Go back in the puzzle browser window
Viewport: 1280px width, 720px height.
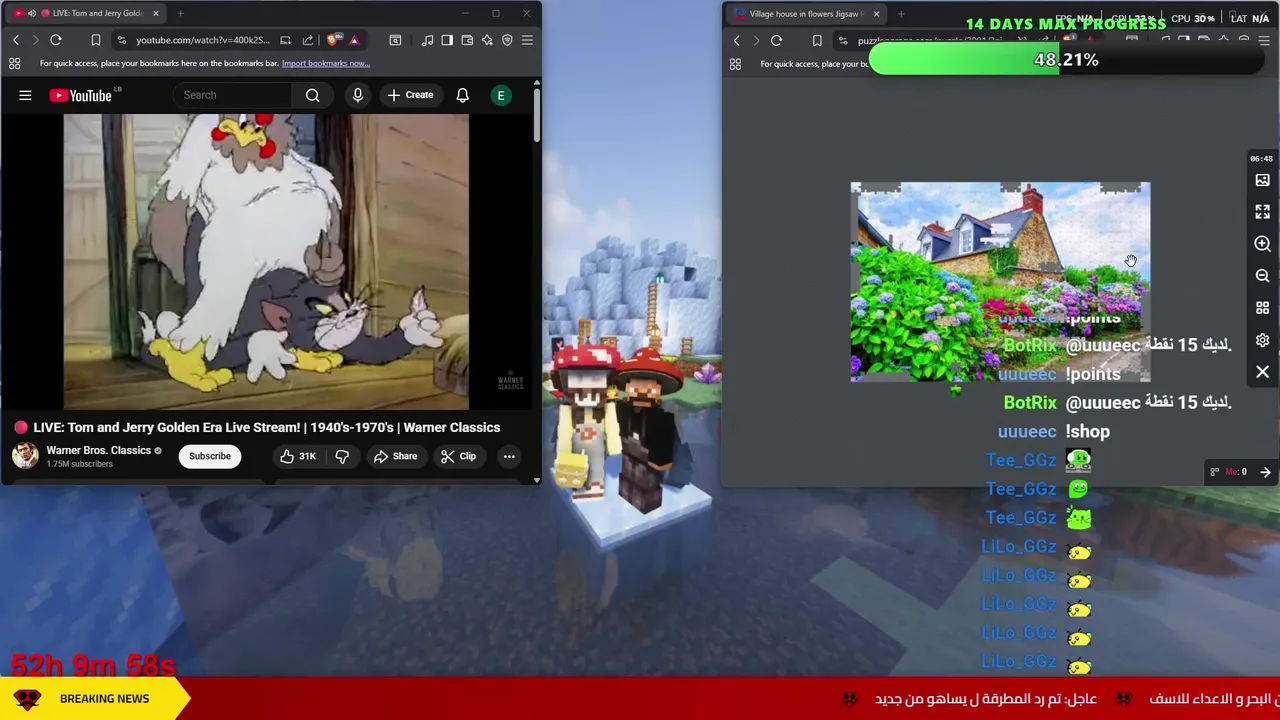pos(736,41)
